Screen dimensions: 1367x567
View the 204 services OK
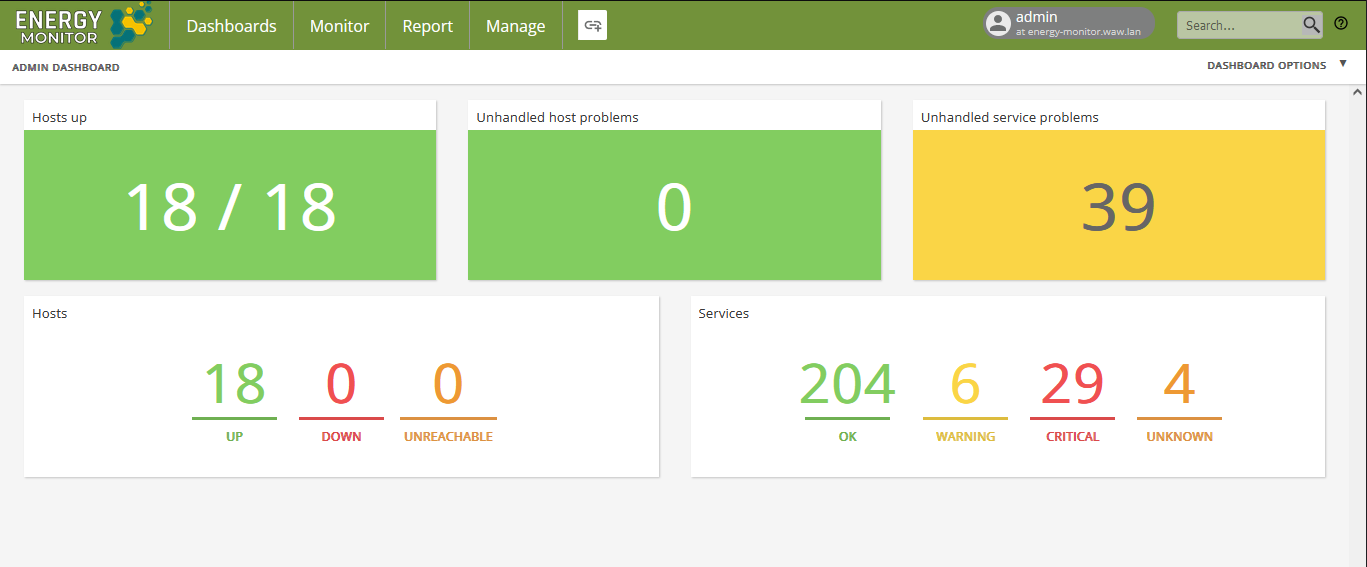pyautogui.click(x=847, y=400)
